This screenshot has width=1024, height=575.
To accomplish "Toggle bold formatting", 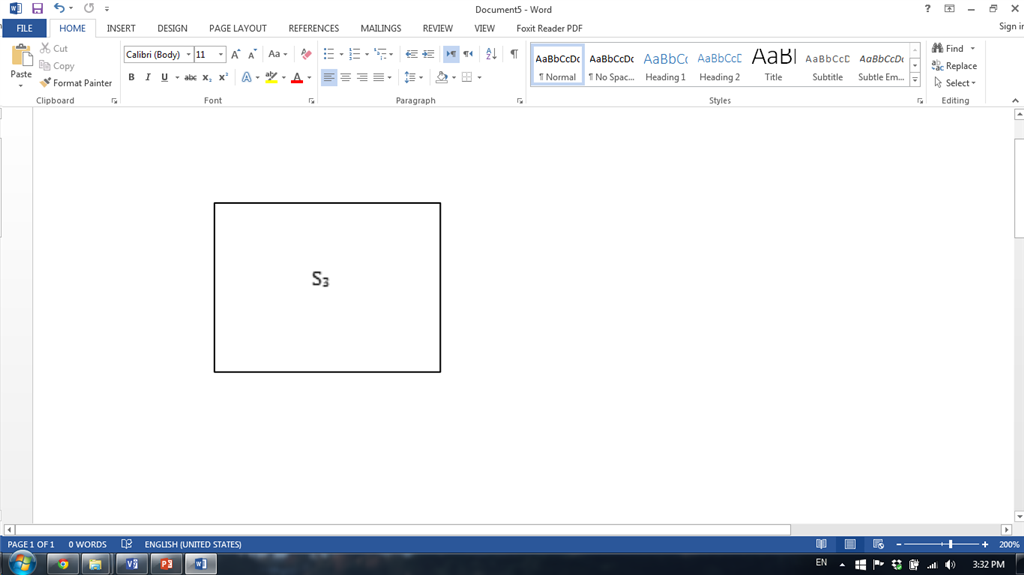I will [x=131, y=77].
